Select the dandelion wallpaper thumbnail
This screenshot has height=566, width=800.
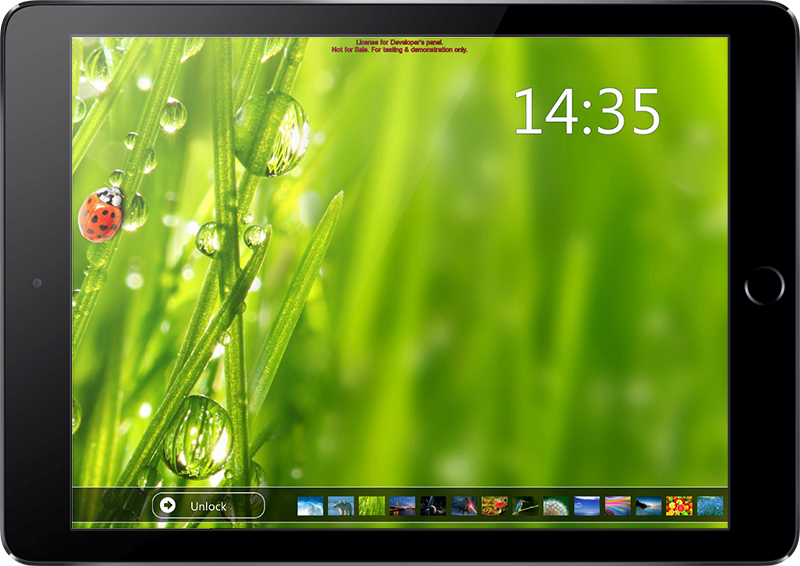[x=556, y=506]
